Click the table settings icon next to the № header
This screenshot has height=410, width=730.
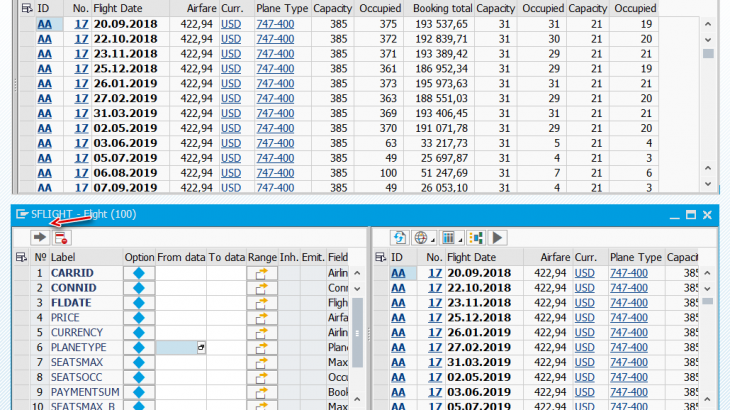tap(21, 257)
